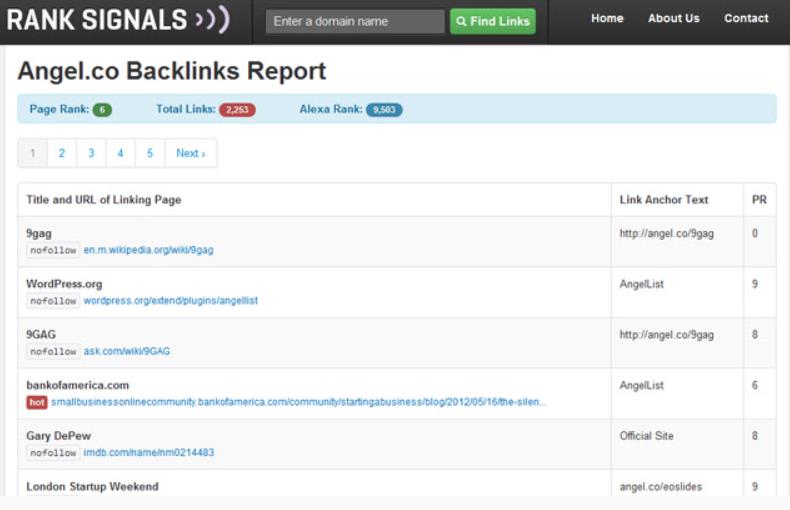790x510 pixels.
Task: Click the Official Site anchor text
Action: click(x=646, y=436)
